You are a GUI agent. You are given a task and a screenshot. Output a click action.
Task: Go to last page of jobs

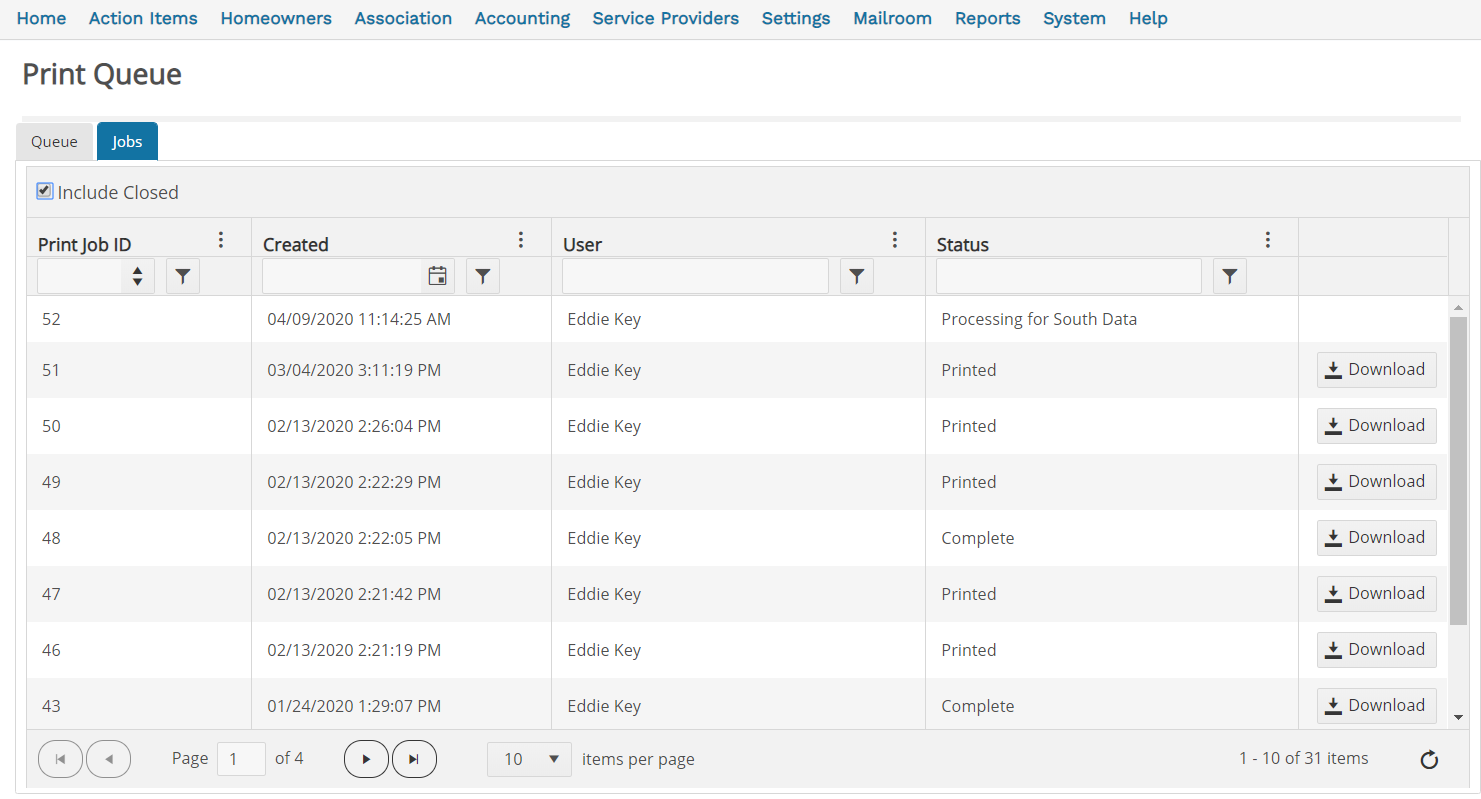point(414,759)
